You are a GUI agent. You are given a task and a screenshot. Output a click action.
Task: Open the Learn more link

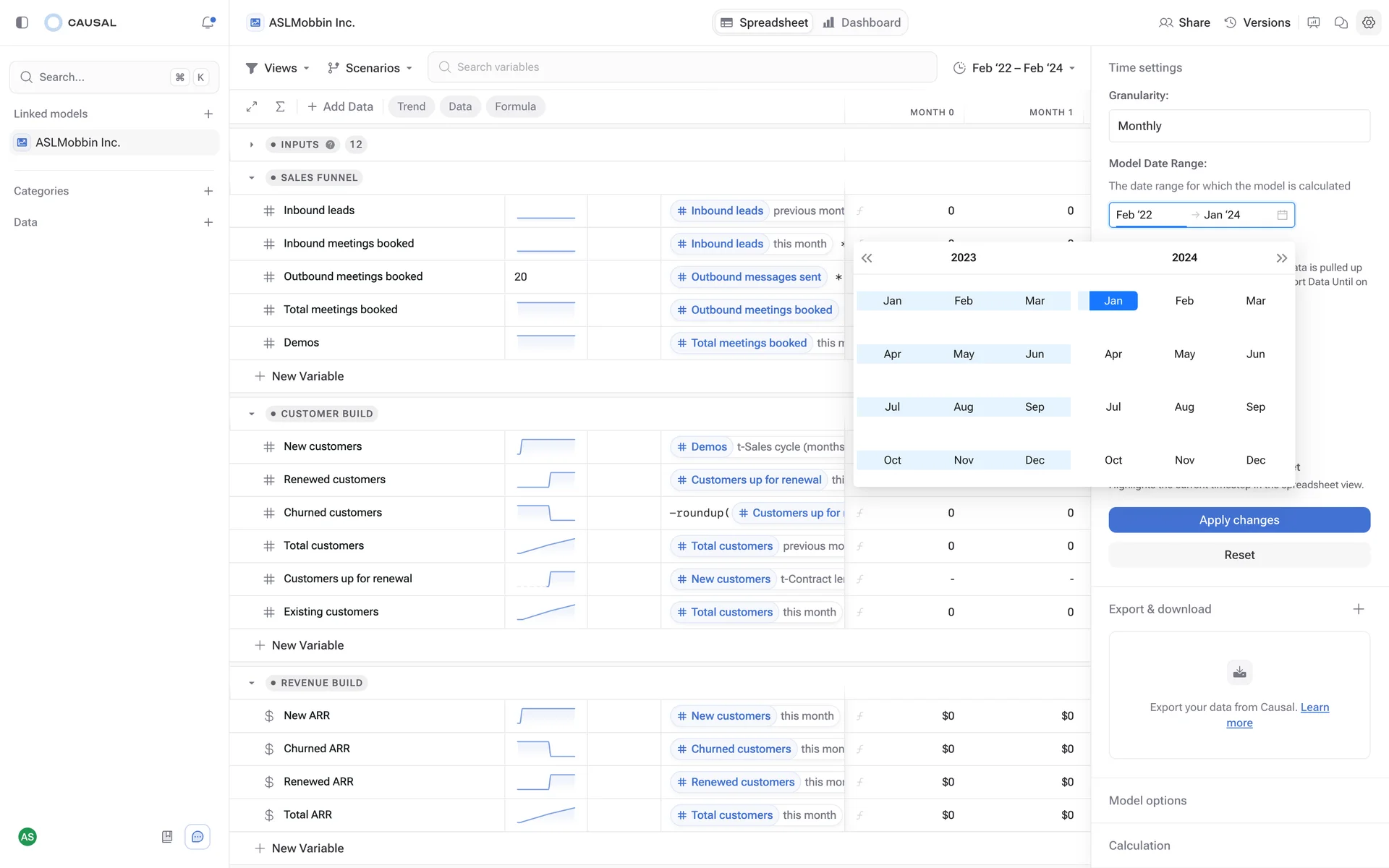1314,707
